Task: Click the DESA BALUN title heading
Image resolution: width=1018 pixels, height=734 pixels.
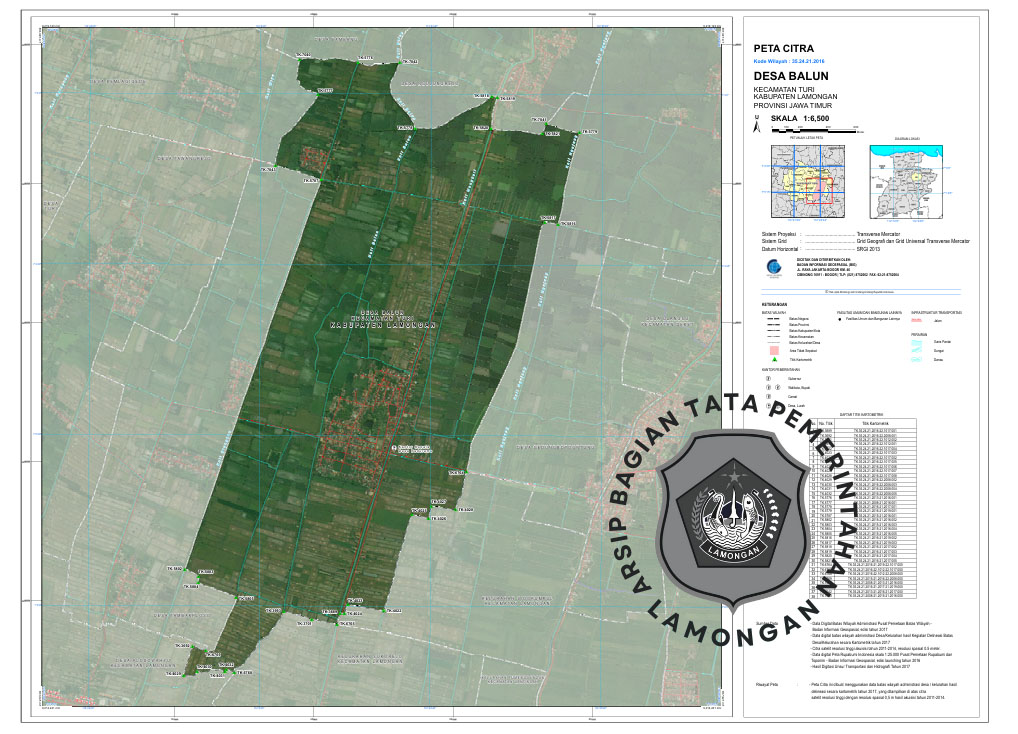Action: coord(789,76)
